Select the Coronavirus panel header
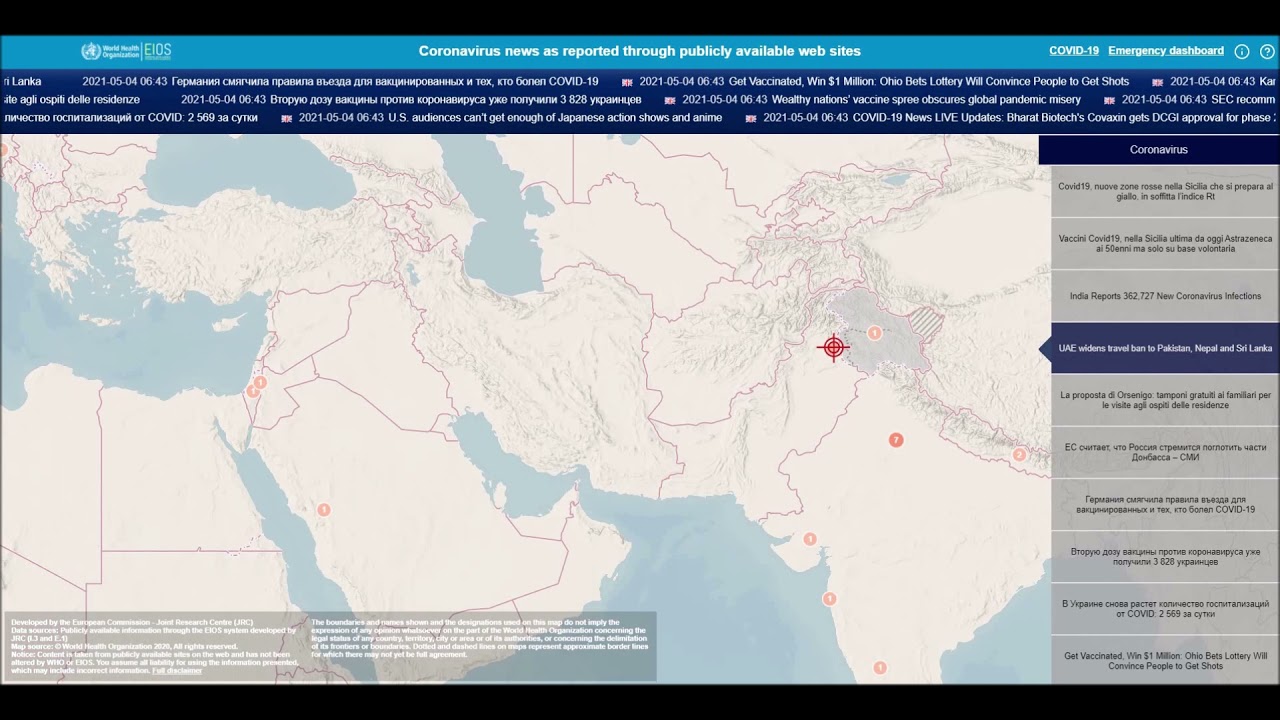 (x=1159, y=150)
